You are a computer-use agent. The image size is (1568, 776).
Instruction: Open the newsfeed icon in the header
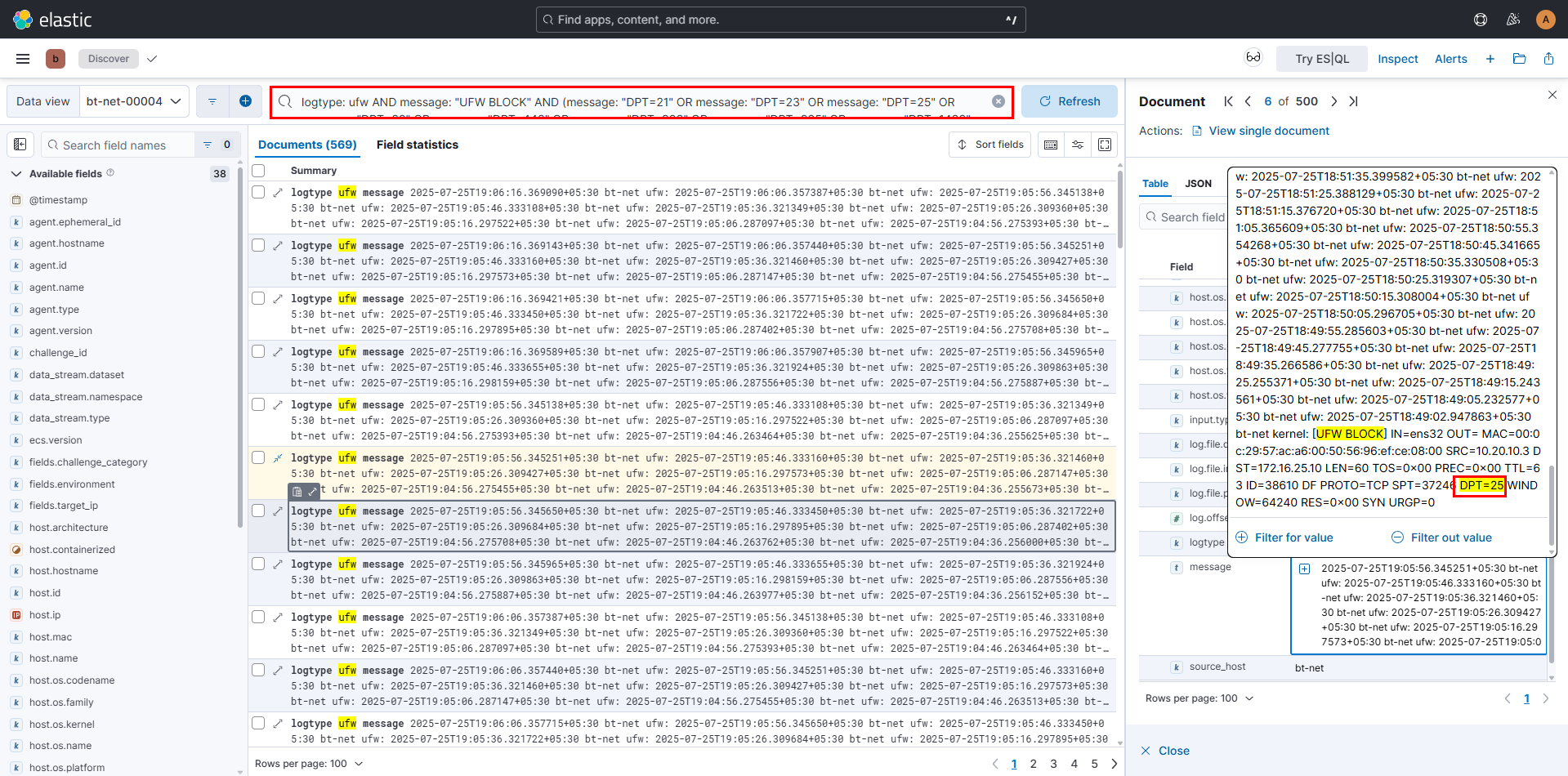(x=1513, y=20)
